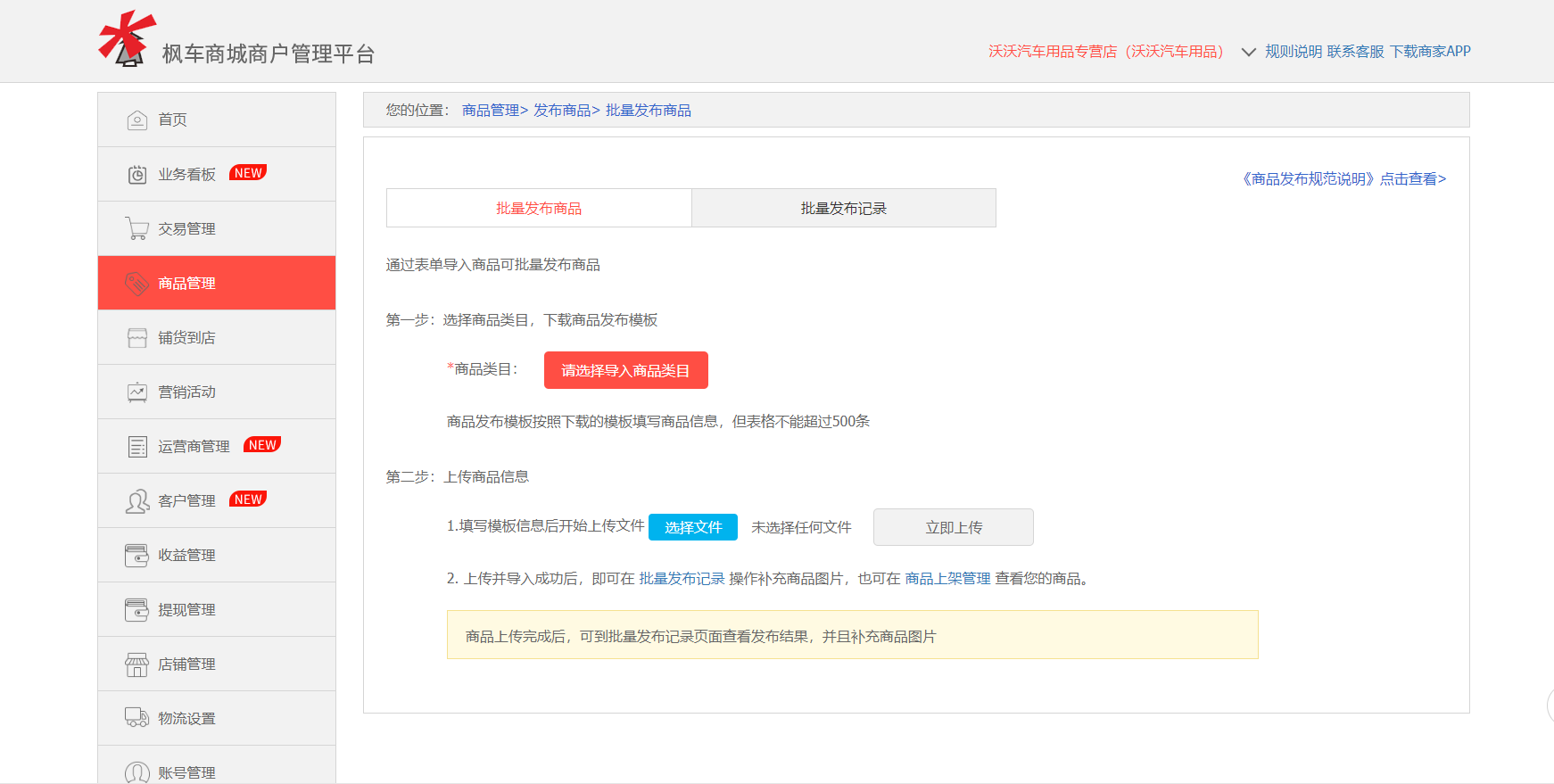
Task: Click the blue 选择文件 button
Action: coord(692,527)
